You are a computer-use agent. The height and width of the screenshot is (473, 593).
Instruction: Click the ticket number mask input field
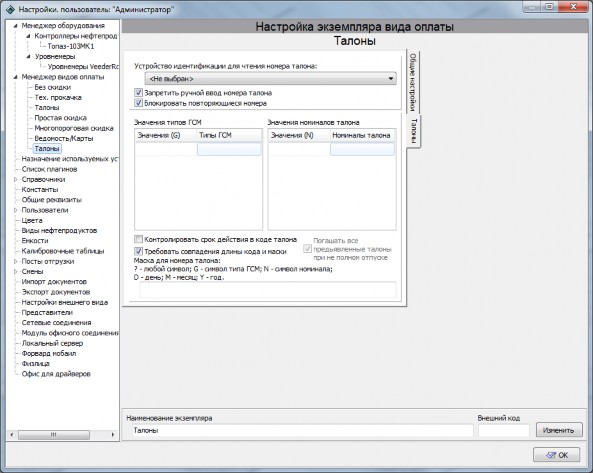pyautogui.click(x=268, y=290)
